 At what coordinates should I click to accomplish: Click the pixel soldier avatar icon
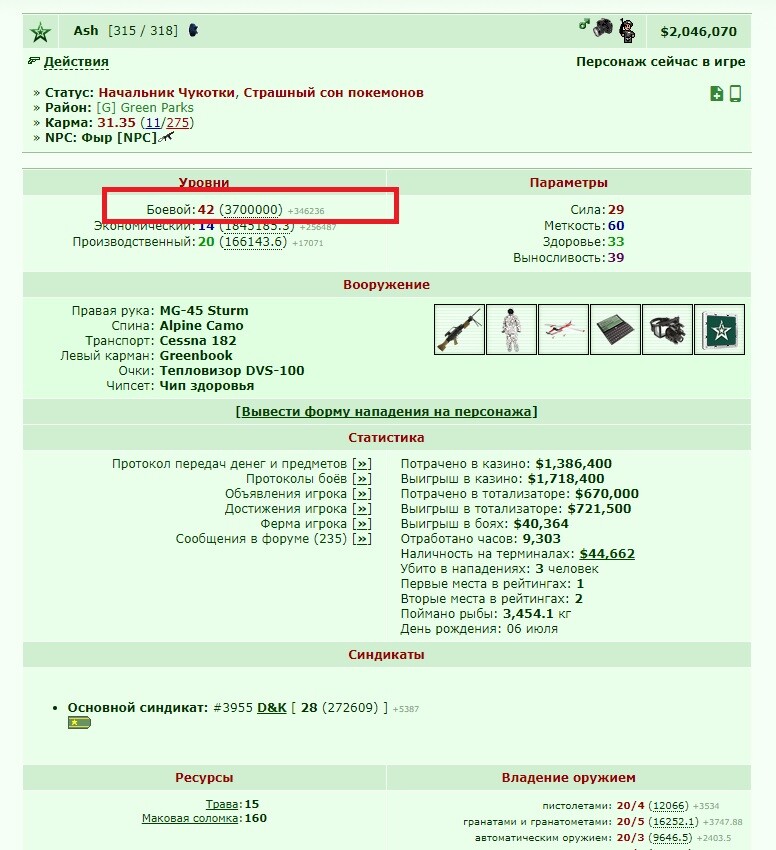[x=627, y=30]
